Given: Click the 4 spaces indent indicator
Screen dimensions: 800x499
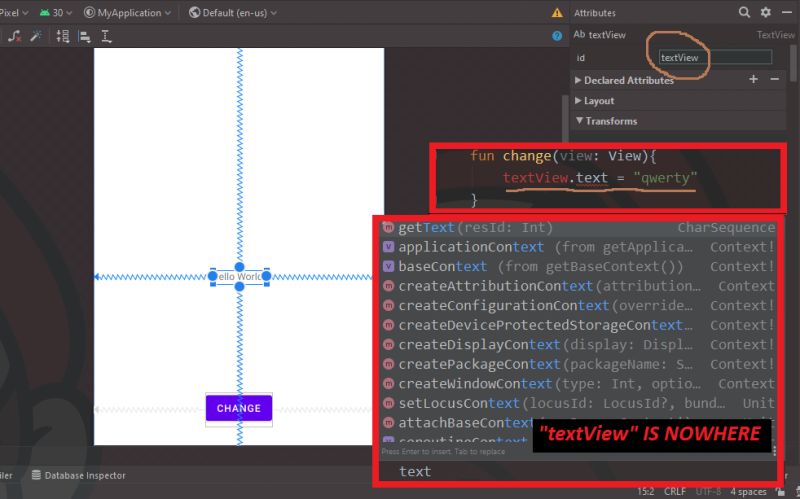Looking at the screenshot, I should click(x=748, y=491).
